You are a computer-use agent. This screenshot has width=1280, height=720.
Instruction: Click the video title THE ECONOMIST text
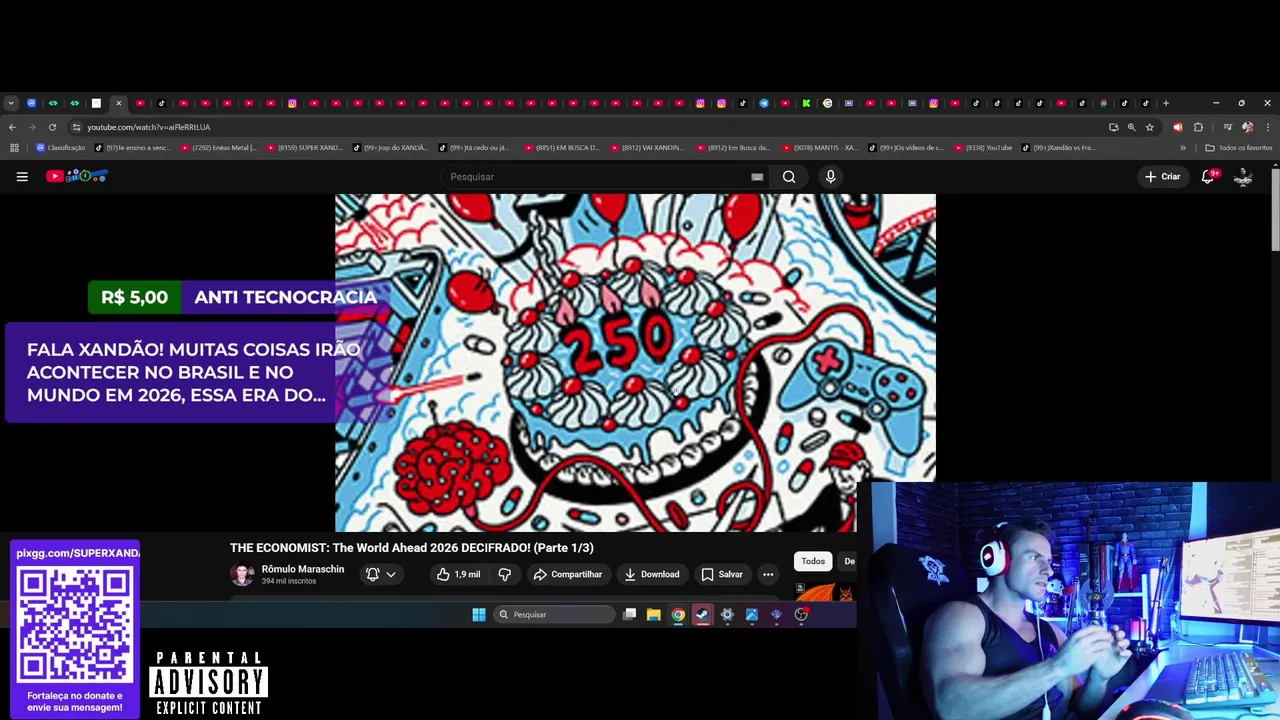[412, 548]
